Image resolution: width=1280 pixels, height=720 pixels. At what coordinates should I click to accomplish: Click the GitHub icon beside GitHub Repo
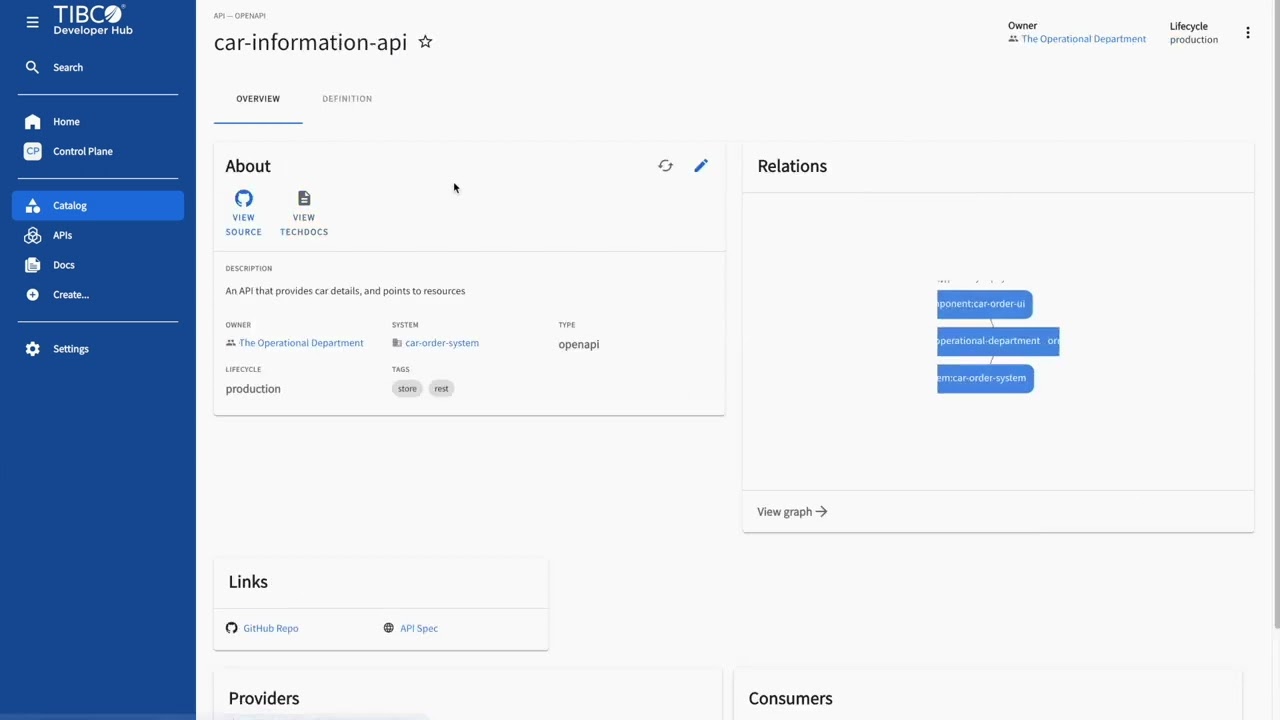[x=232, y=628]
